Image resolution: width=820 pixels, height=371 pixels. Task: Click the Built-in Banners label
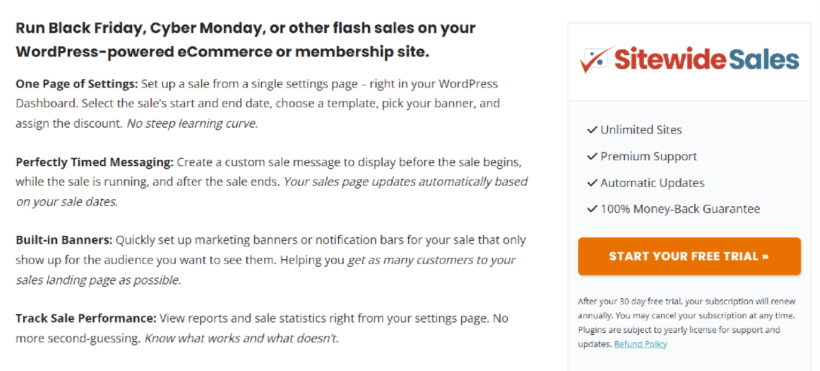64,240
